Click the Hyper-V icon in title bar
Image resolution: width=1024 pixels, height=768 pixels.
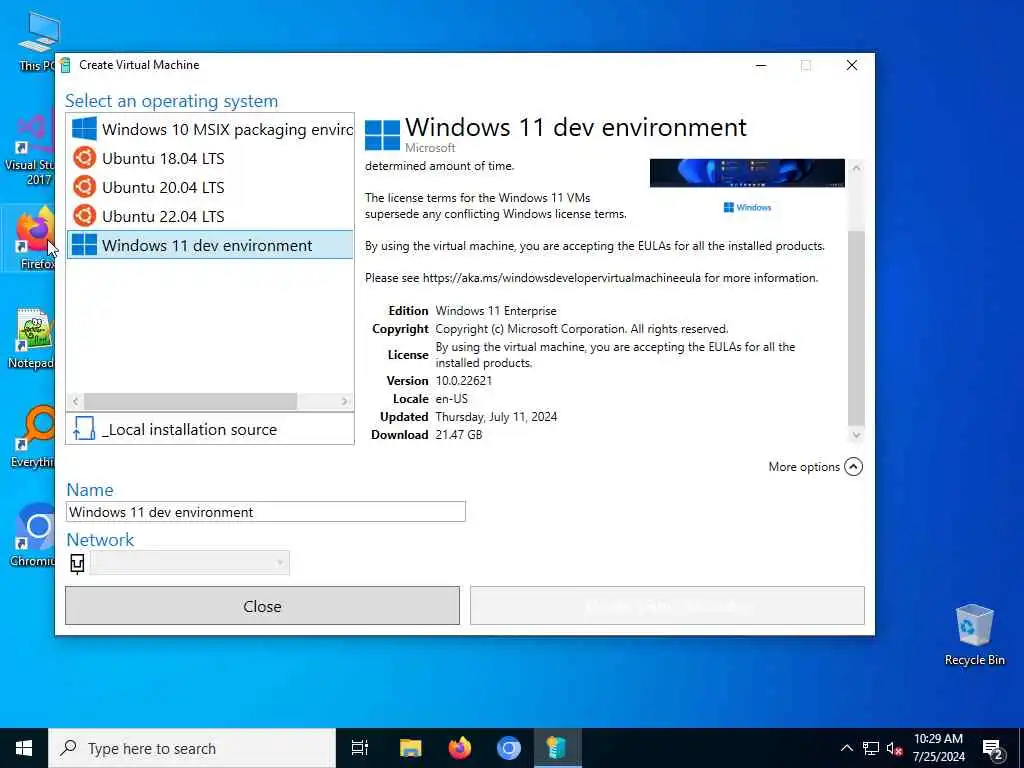[x=65, y=65]
